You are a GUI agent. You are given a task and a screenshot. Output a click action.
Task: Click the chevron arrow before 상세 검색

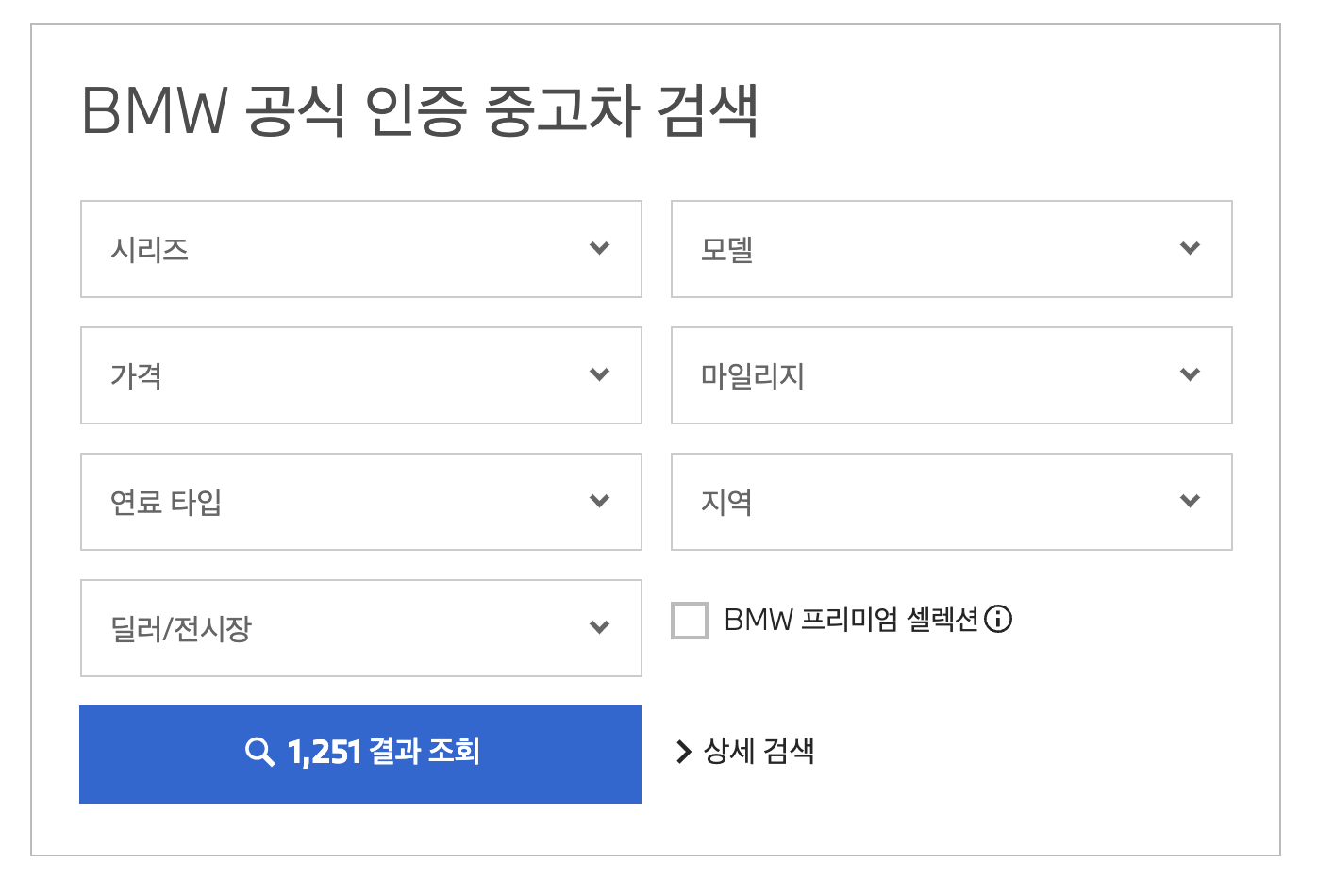click(x=684, y=752)
